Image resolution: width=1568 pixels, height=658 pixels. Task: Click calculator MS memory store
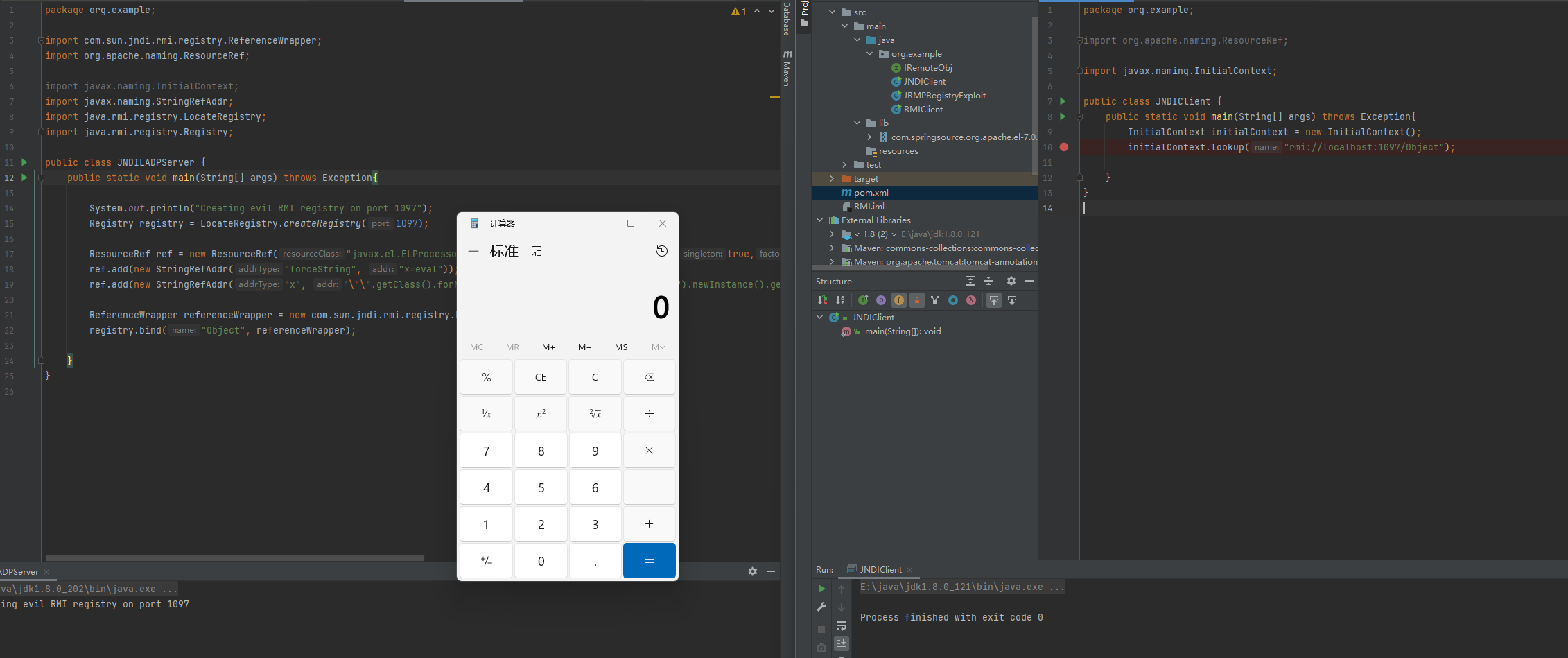pos(621,347)
